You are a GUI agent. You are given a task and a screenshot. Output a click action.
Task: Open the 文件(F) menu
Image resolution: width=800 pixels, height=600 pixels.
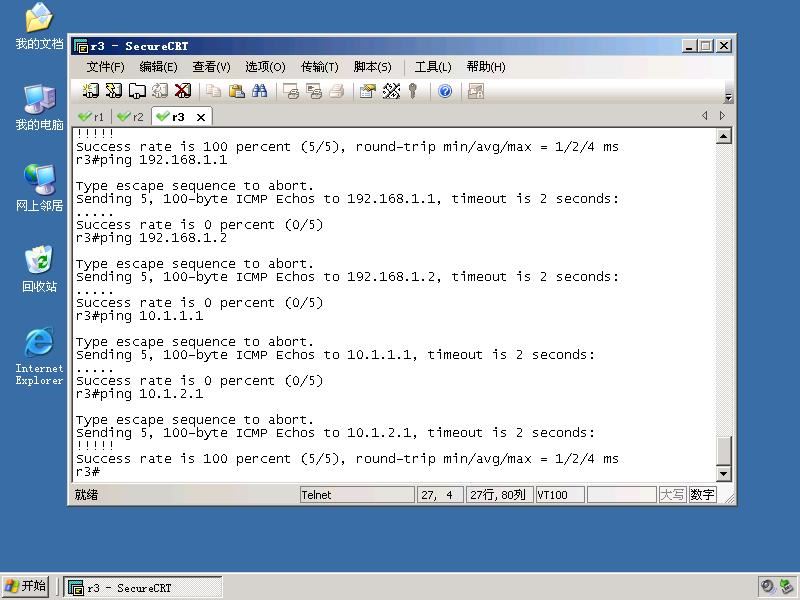tap(105, 67)
